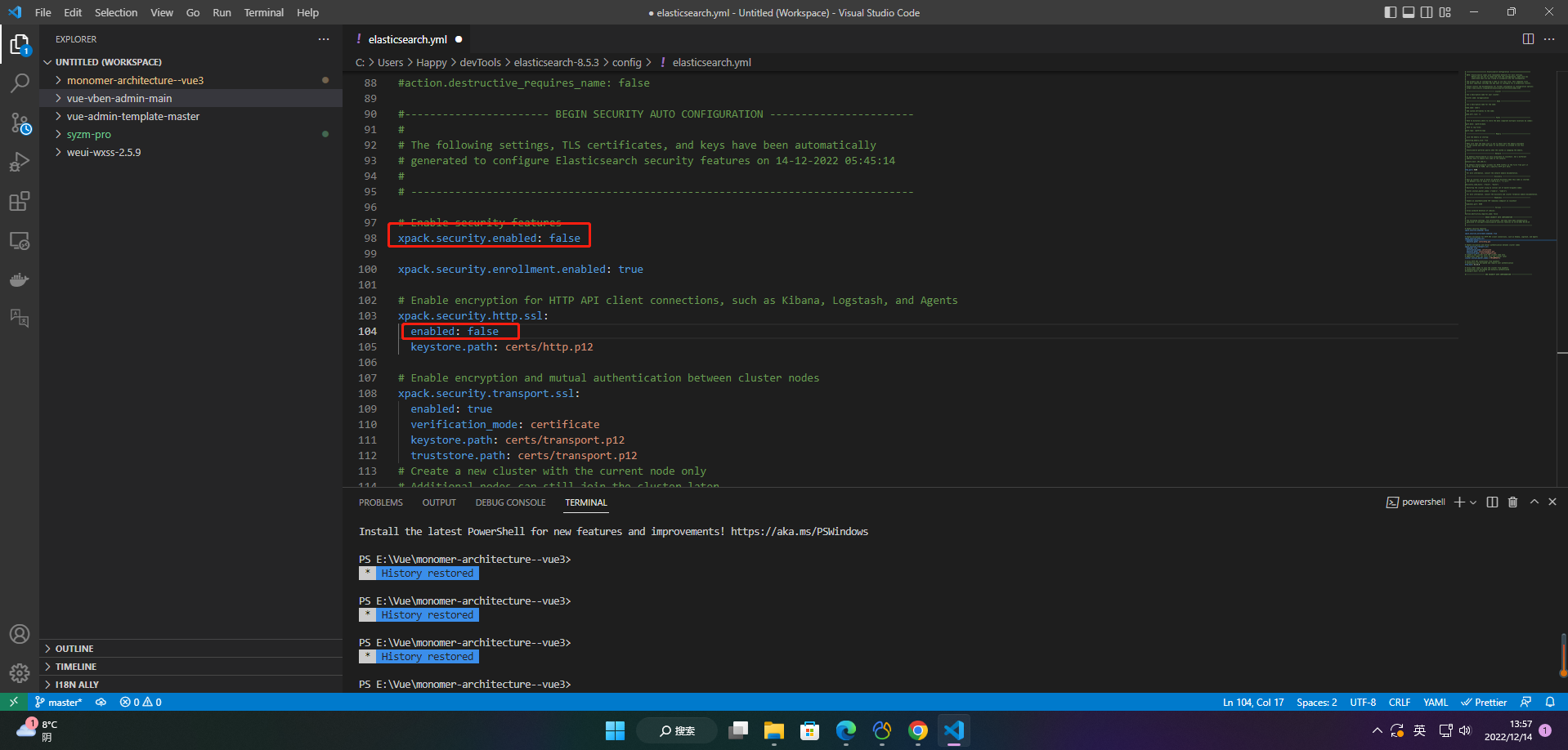Toggle primary side bar layout icon
This screenshot has width=1568, height=750.
[1390, 12]
